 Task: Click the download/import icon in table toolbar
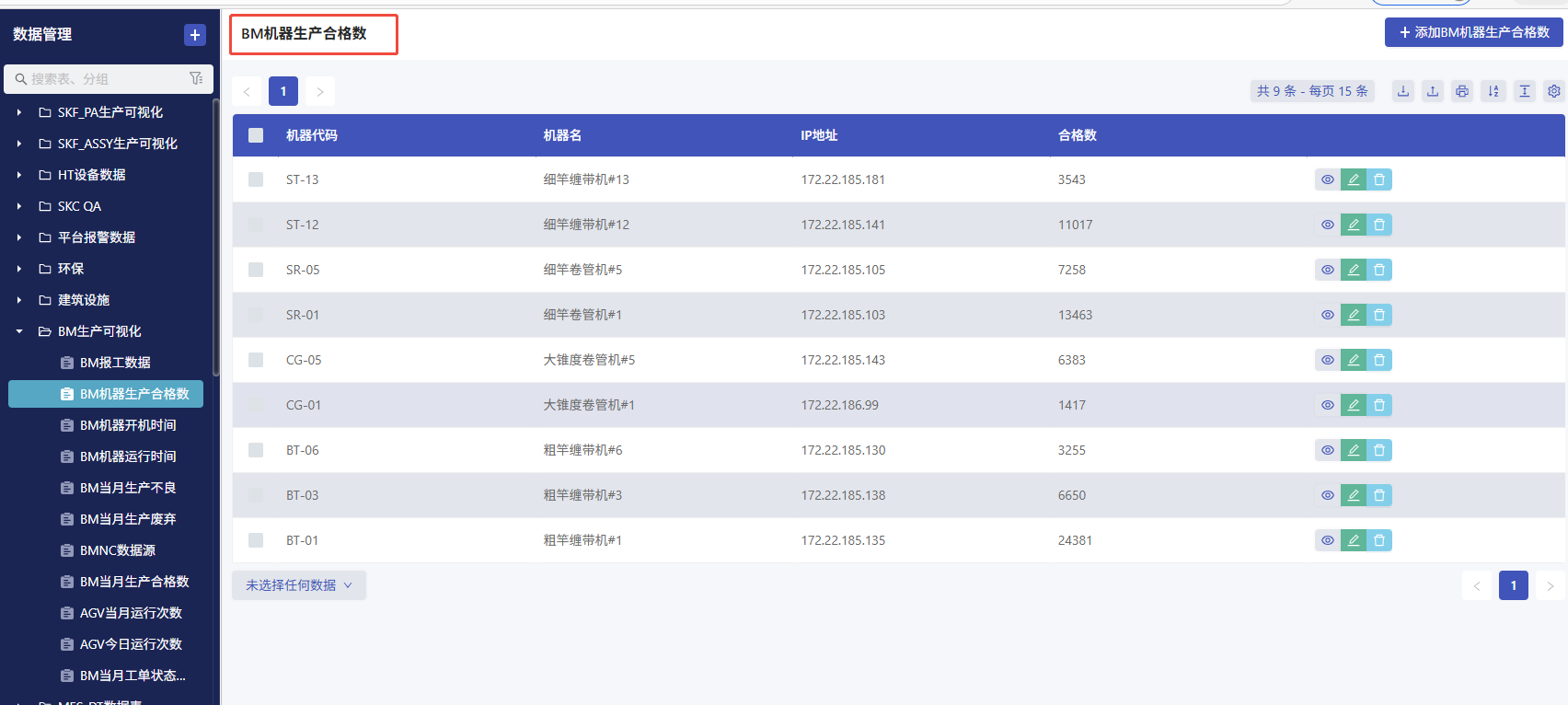click(x=1402, y=91)
